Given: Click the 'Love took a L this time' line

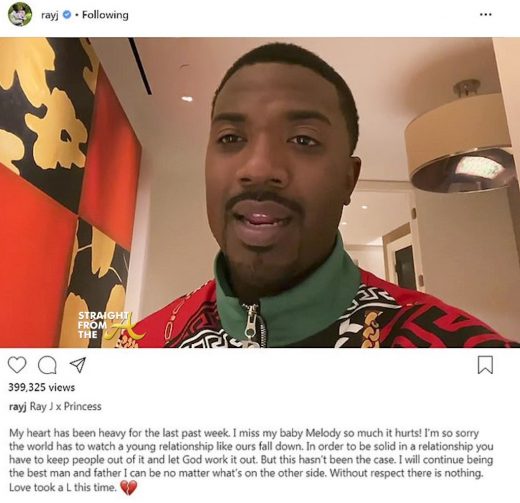Looking at the screenshot, I should tap(63, 487).
